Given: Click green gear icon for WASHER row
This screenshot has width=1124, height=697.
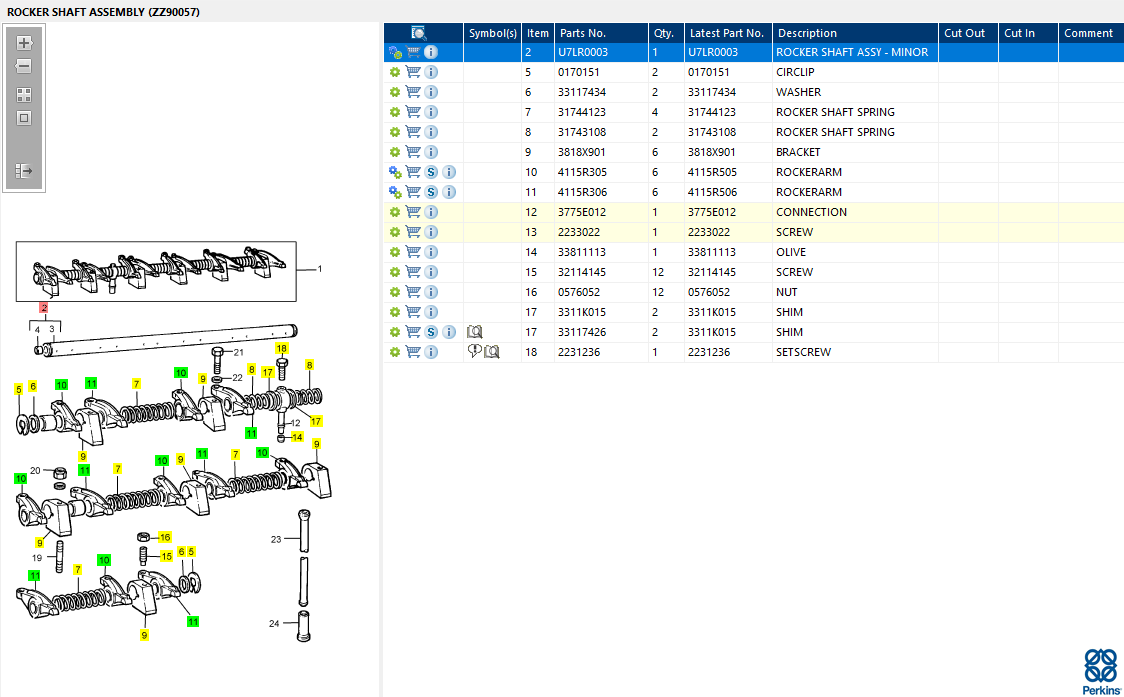Looking at the screenshot, I should [x=395, y=92].
